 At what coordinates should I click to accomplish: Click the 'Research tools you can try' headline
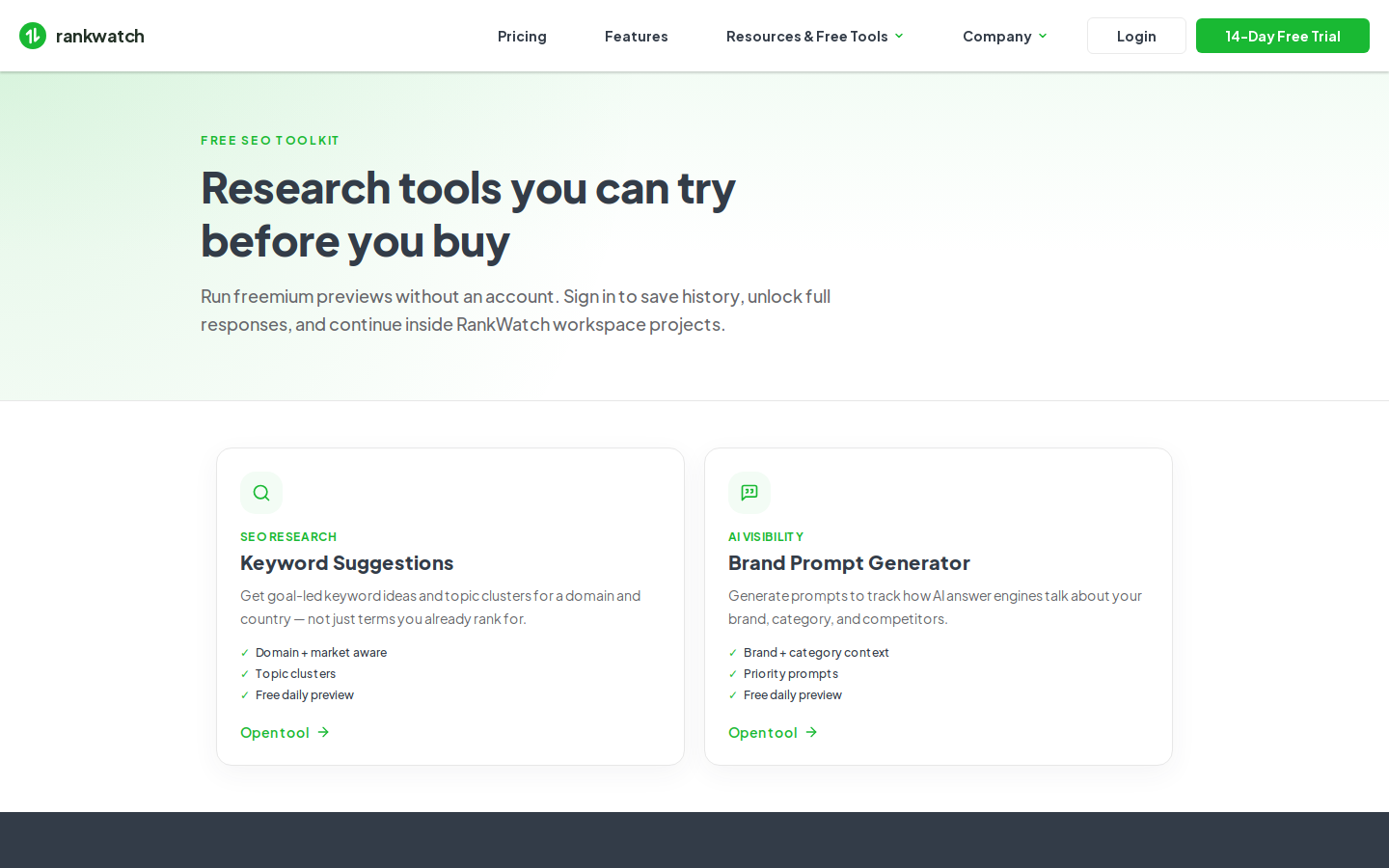pyautogui.click(x=468, y=214)
